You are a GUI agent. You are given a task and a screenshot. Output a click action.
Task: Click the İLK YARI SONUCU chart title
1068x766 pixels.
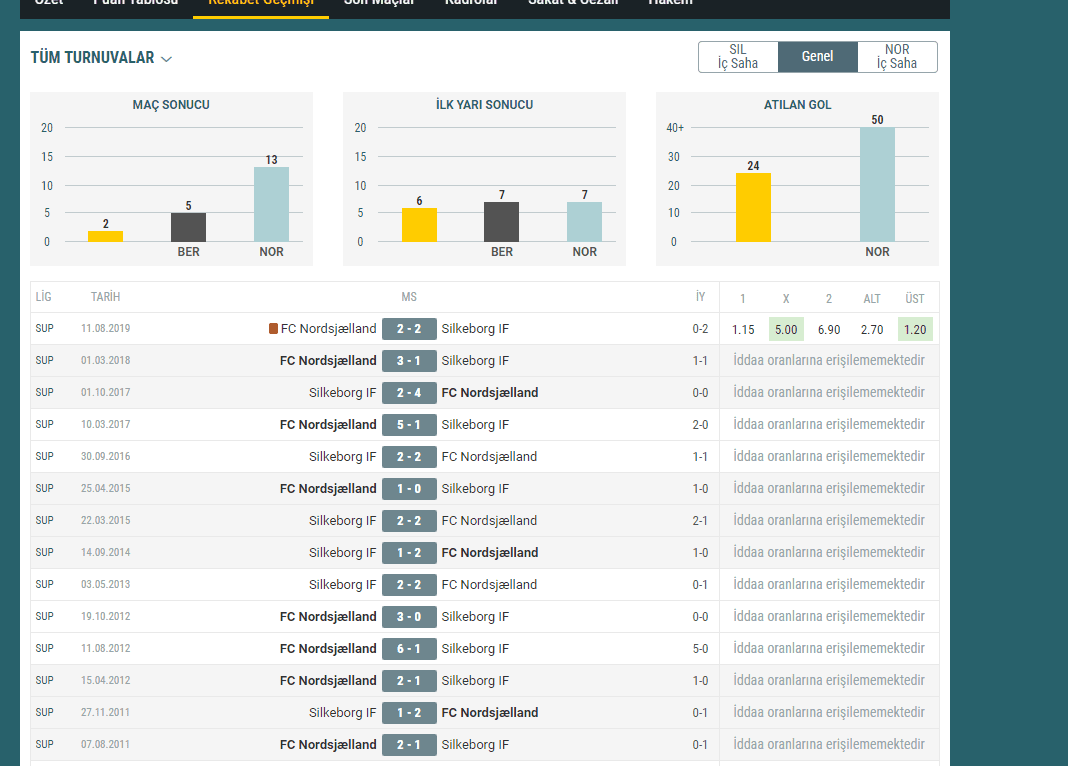pos(484,105)
